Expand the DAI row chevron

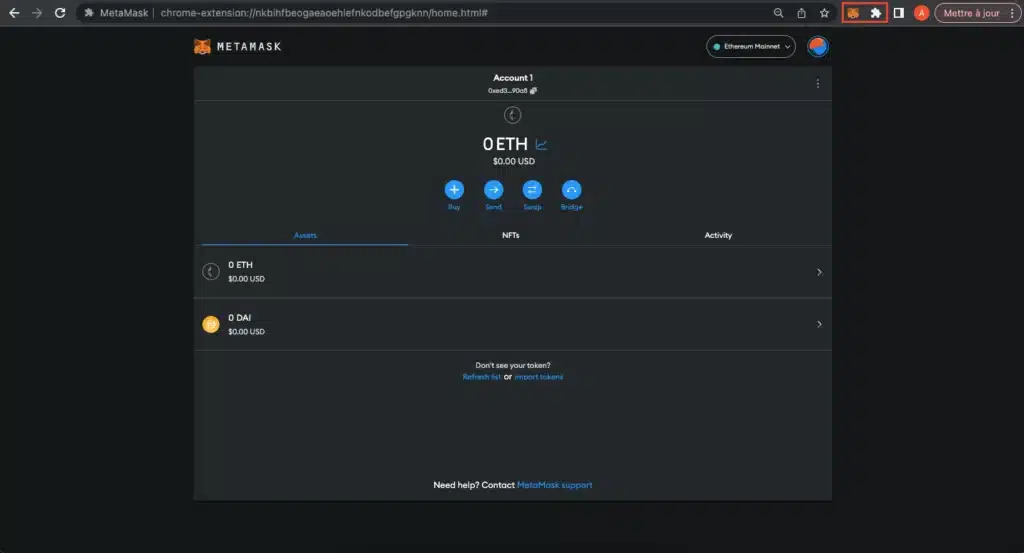[819, 324]
